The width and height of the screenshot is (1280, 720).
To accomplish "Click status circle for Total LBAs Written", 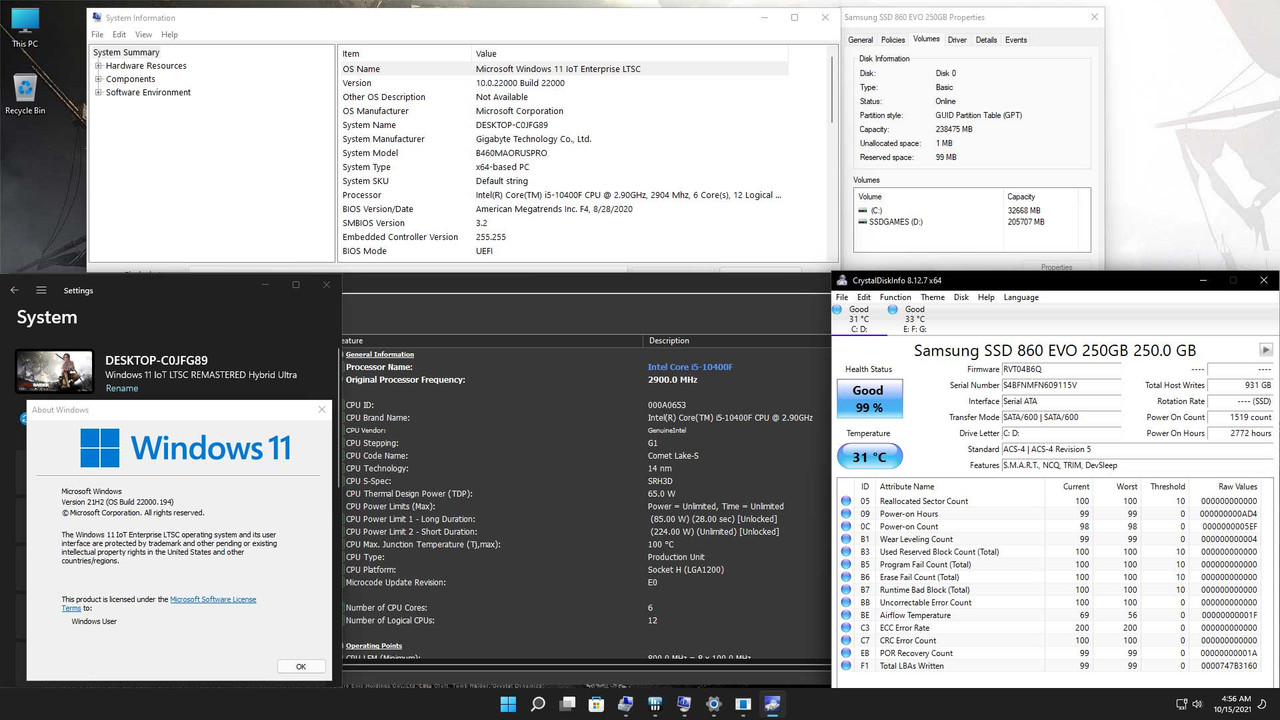I will (846, 665).
